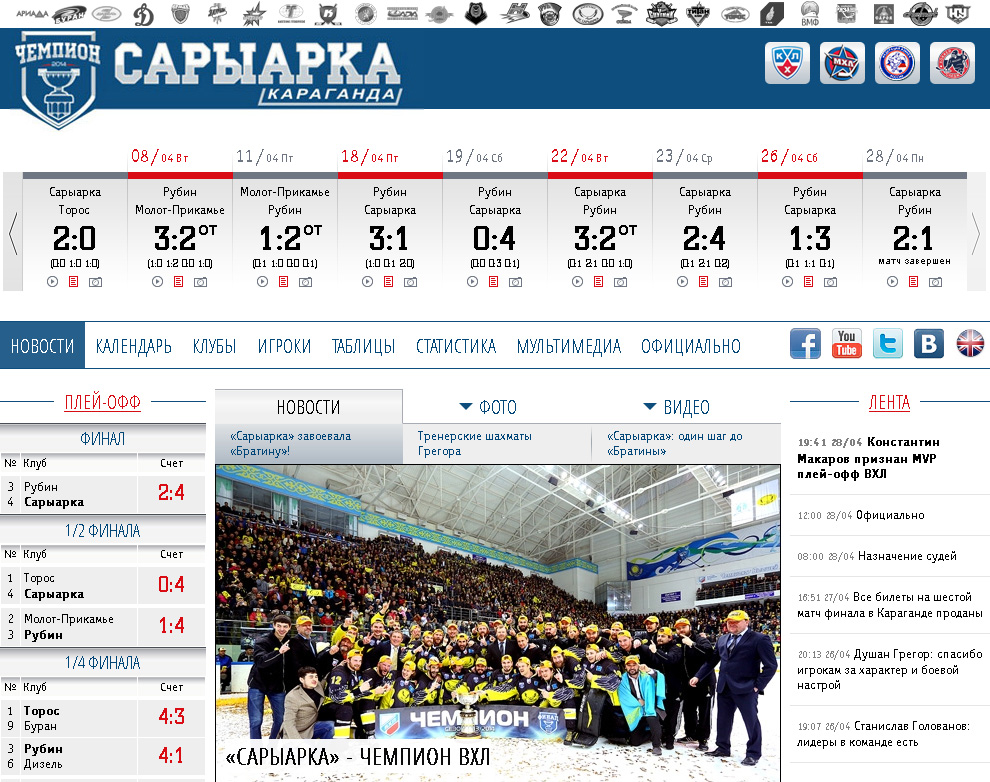Click the Рубин–Дизель quarterfinal score 4:1
The width and height of the screenshot is (990, 782).
pos(171,755)
